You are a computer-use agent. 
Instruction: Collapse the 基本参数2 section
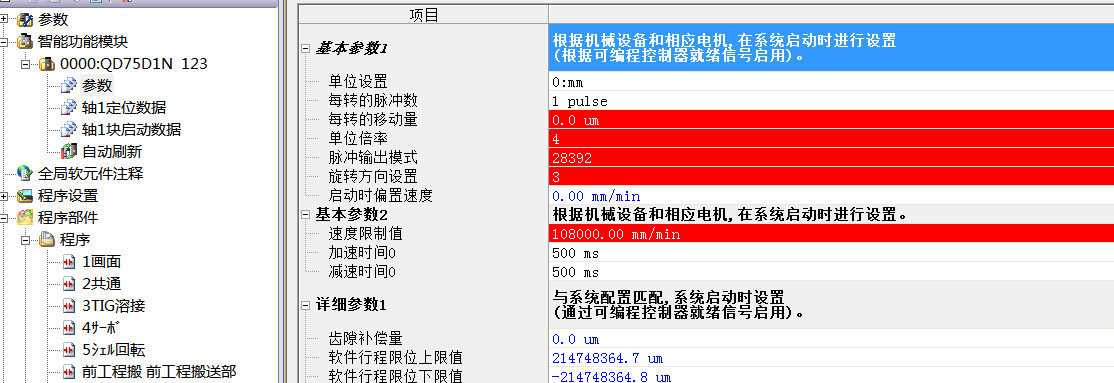coord(305,214)
